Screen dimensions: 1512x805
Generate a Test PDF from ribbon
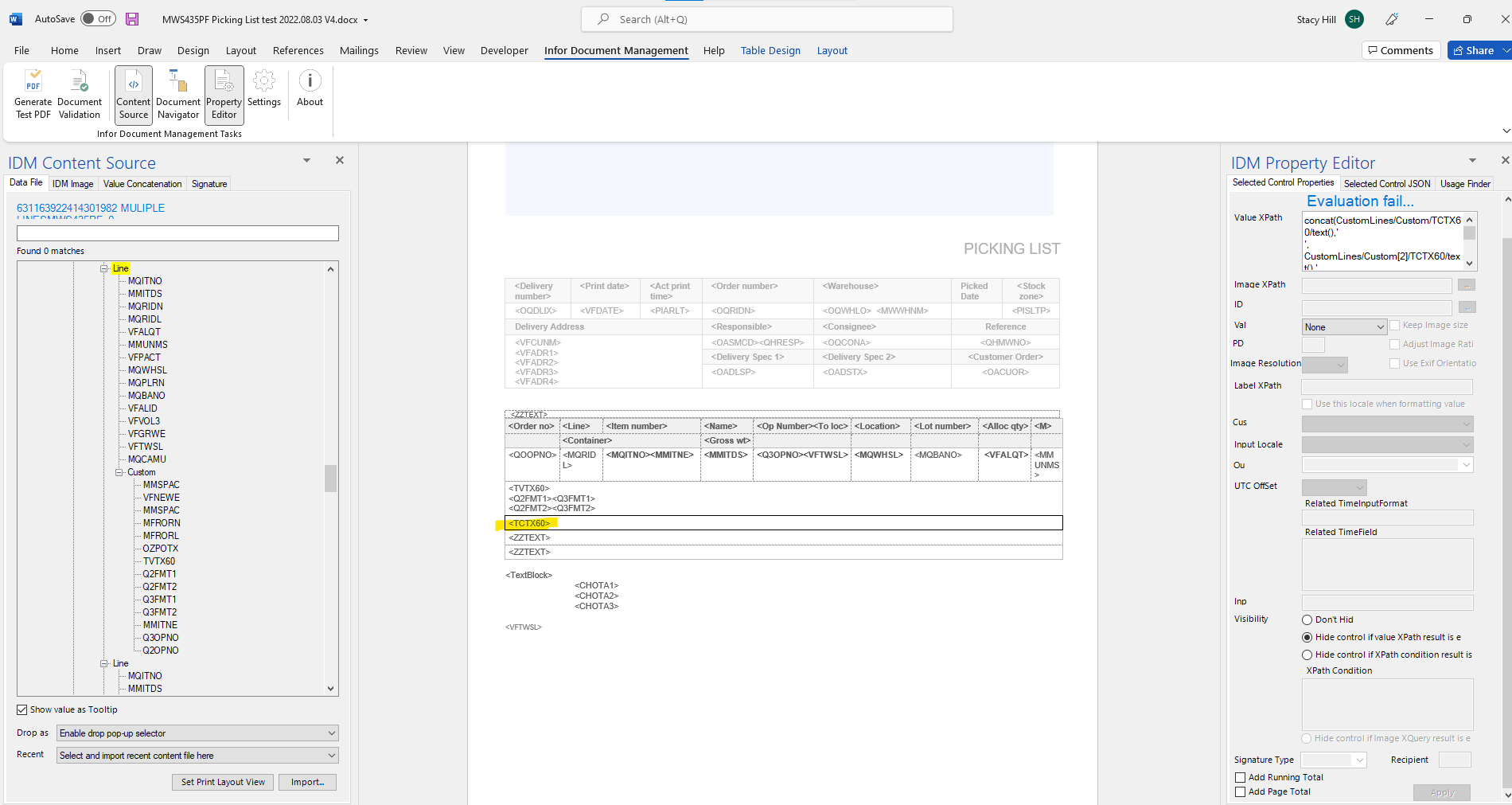click(x=33, y=95)
